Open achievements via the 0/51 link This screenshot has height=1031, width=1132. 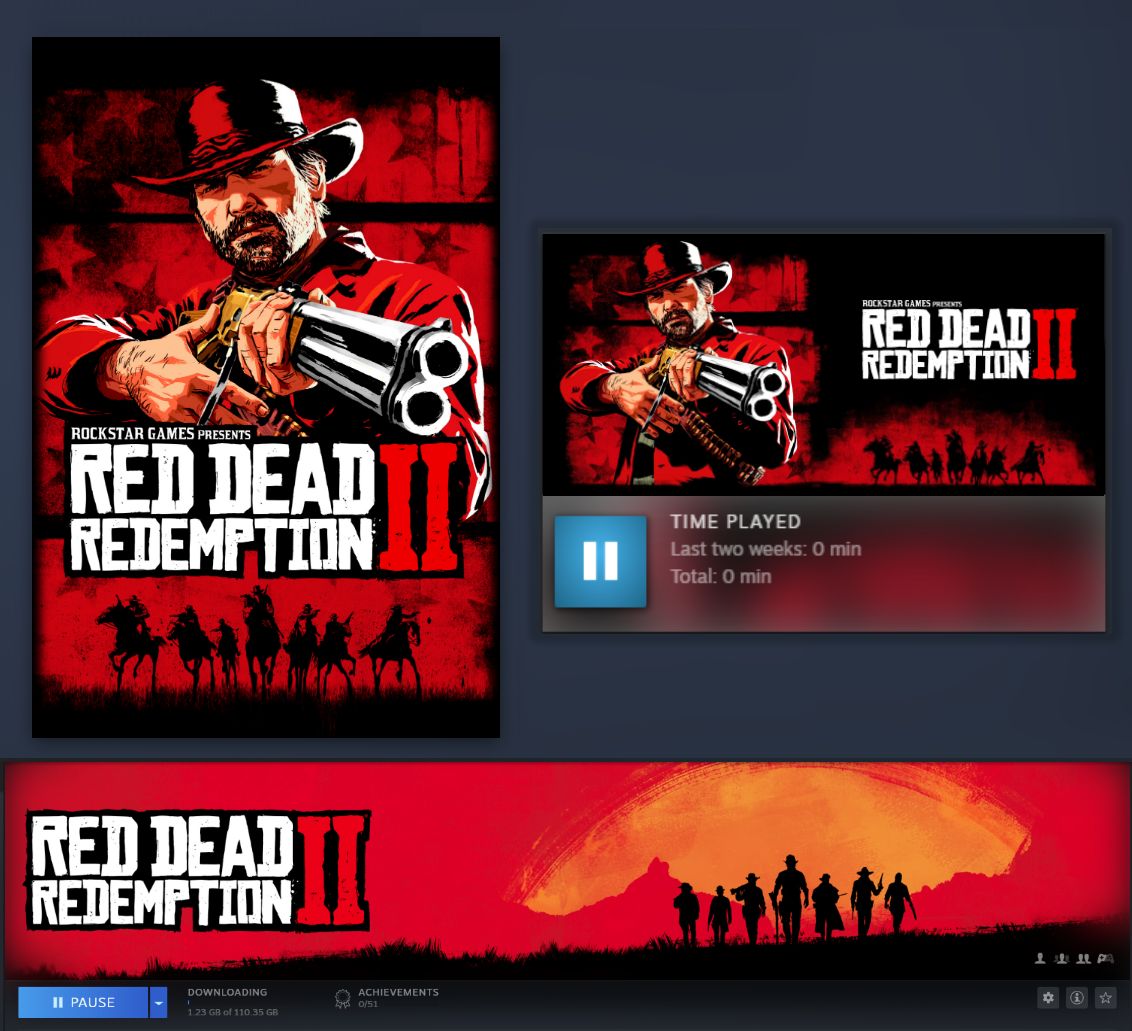pos(368,1003)
